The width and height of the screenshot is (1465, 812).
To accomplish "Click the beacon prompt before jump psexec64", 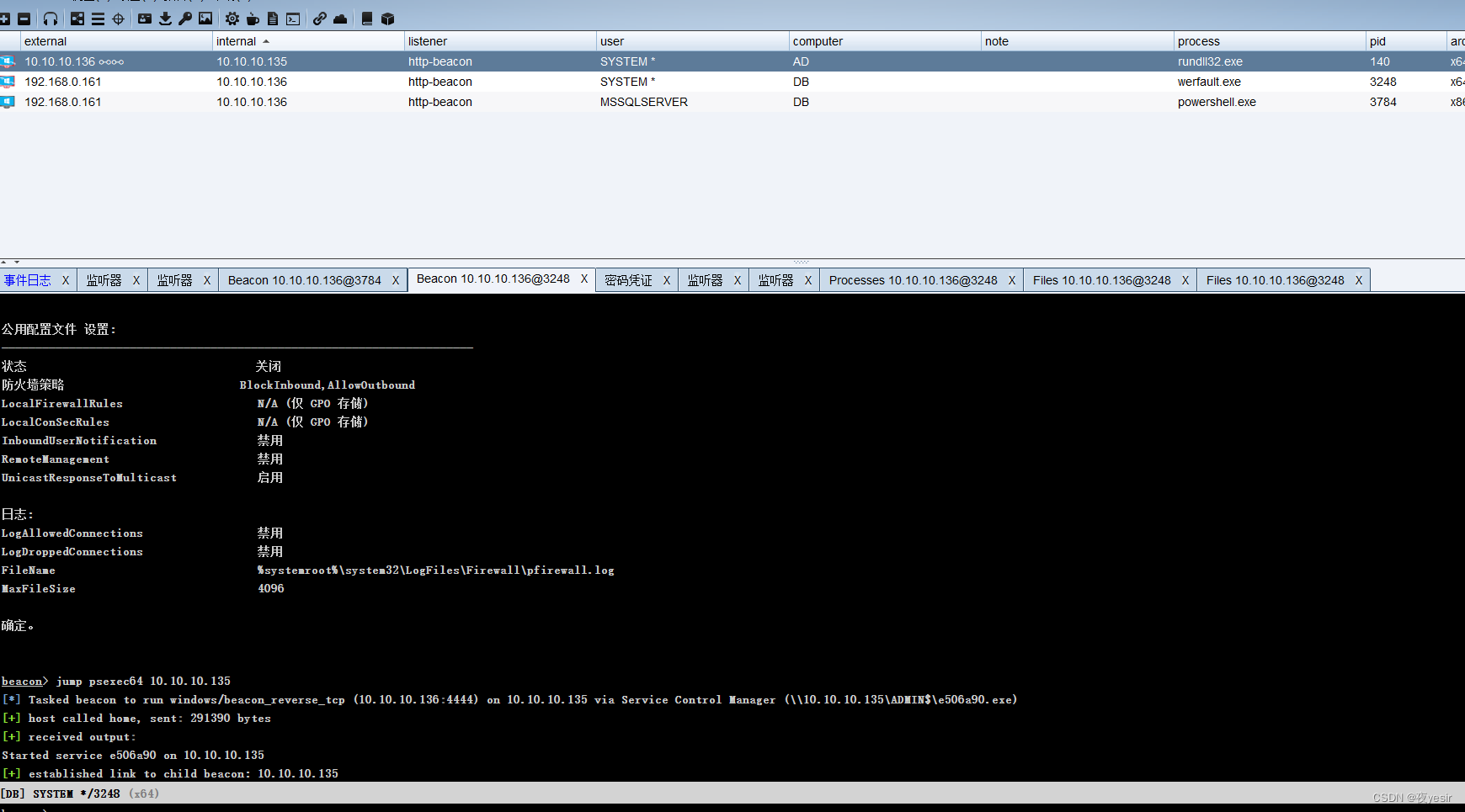I will 24,682.
